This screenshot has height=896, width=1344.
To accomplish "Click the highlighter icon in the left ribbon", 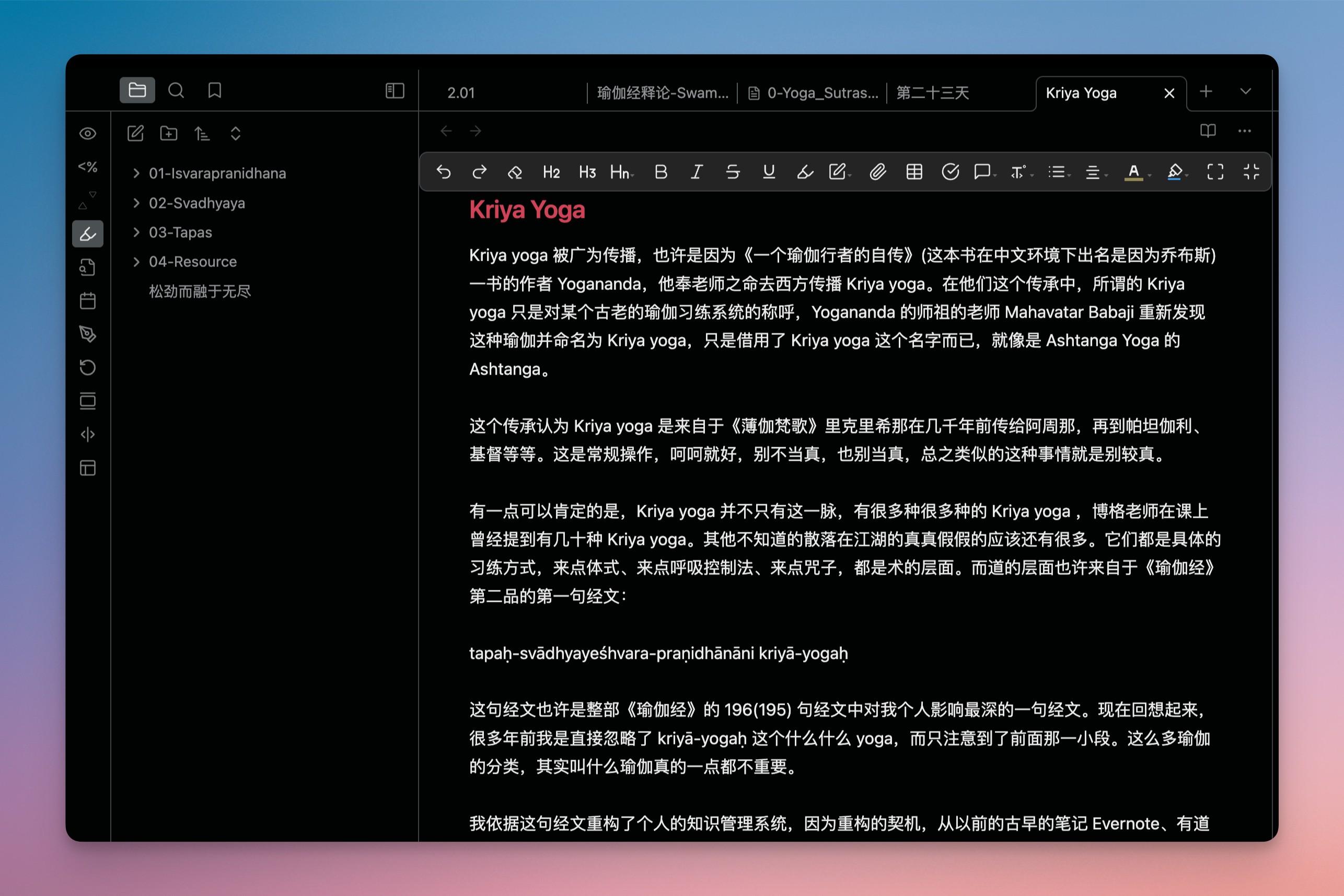I will pos(87,234).
